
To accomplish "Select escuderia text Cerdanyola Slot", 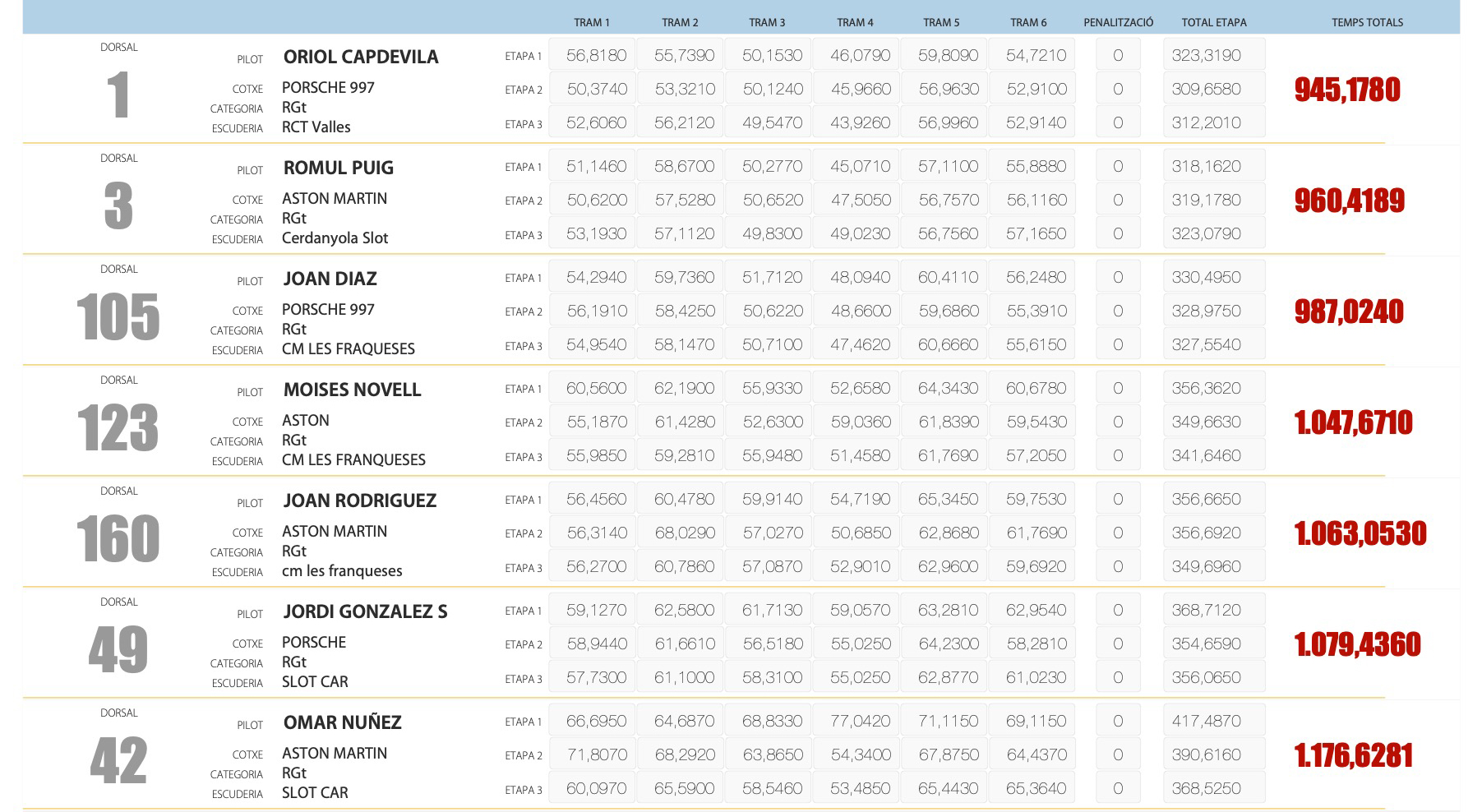I will click(335, 238).
